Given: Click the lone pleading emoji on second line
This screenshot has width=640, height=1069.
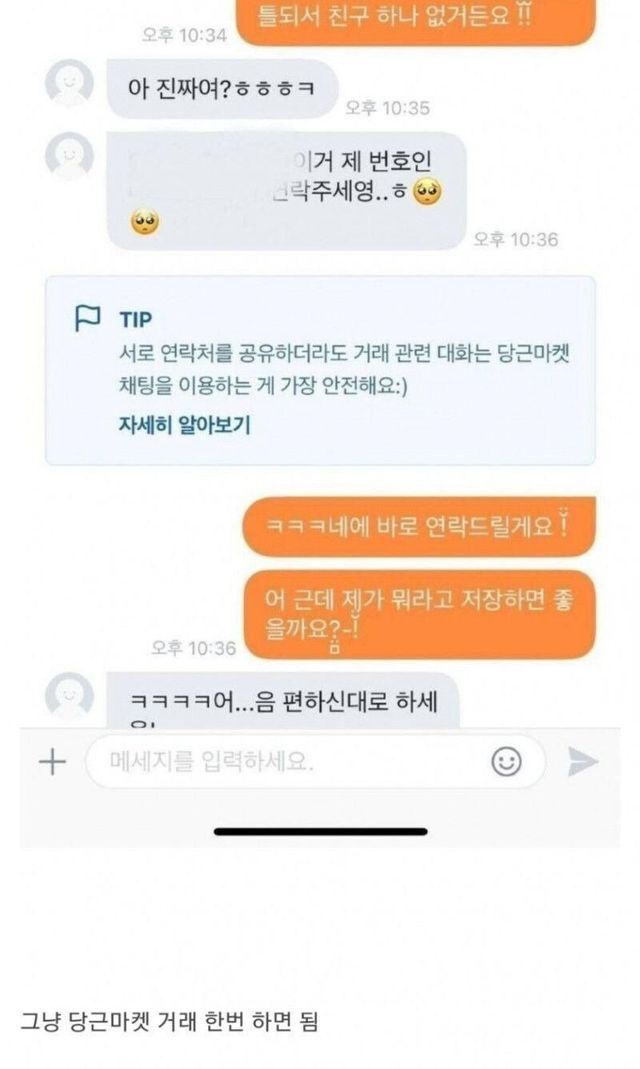Looking at the screenshot, I should point(144,222).
